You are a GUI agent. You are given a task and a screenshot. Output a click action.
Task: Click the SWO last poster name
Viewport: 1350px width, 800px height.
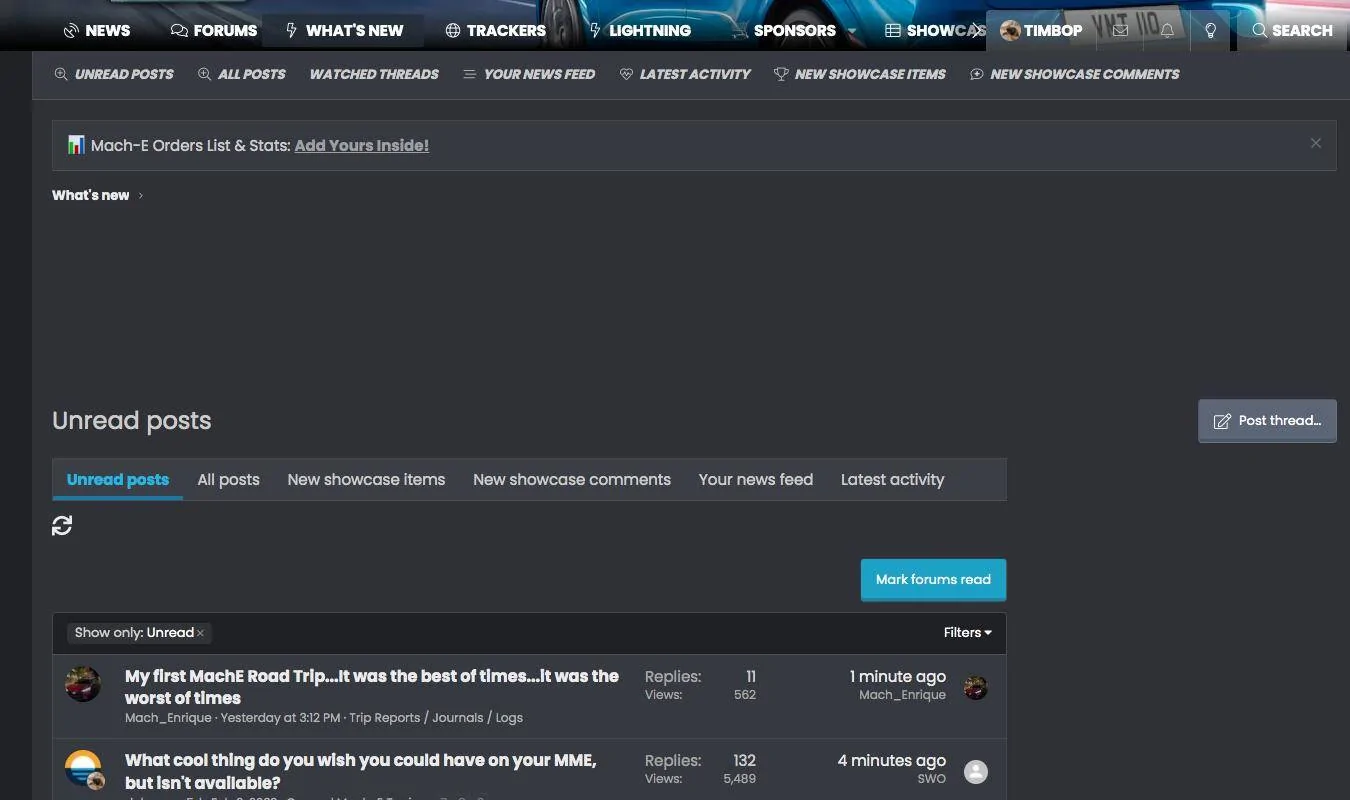click(x=931, y=779)
